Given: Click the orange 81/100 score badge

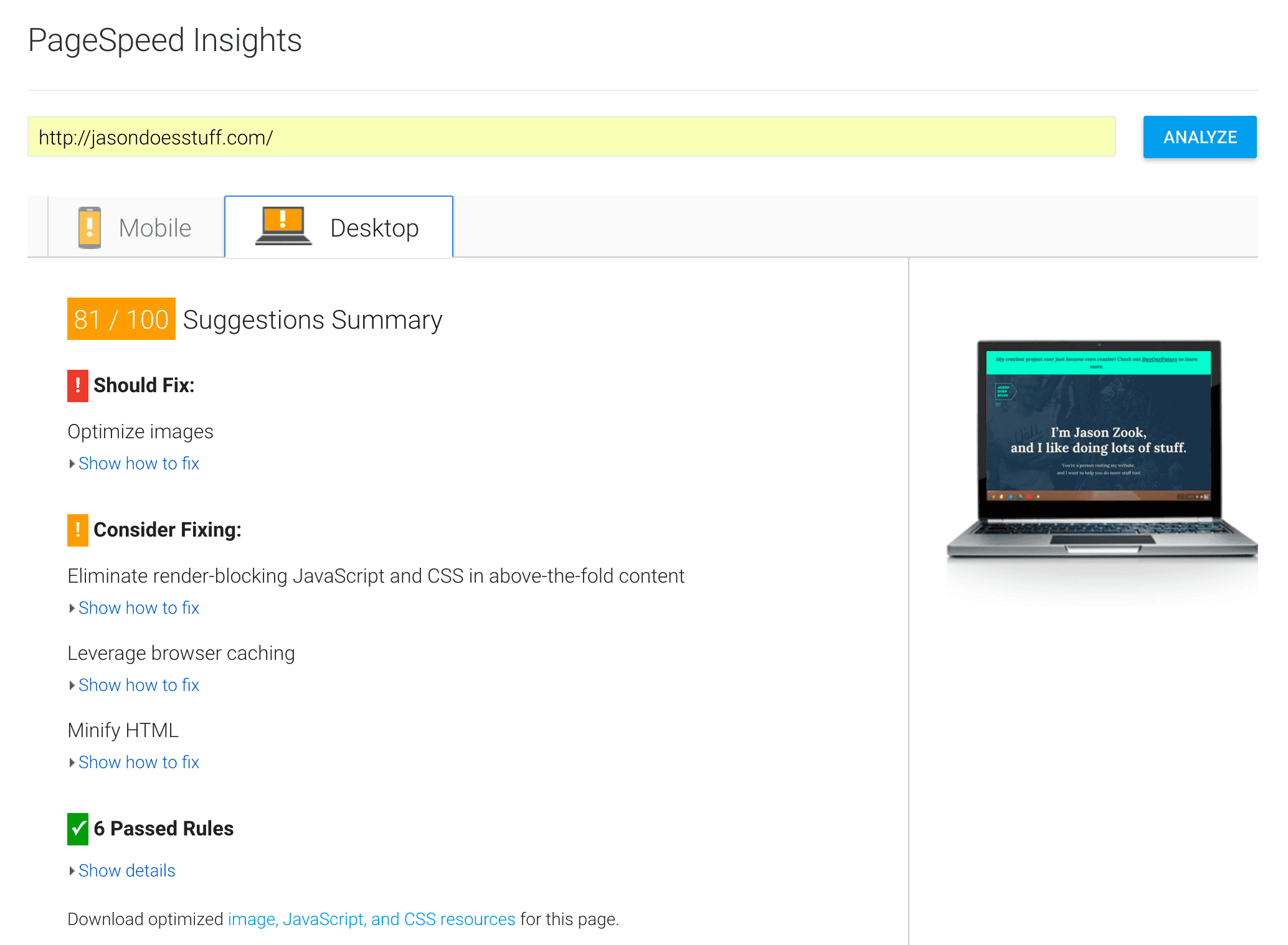Looking at the screenshot, I should point(120,319).
